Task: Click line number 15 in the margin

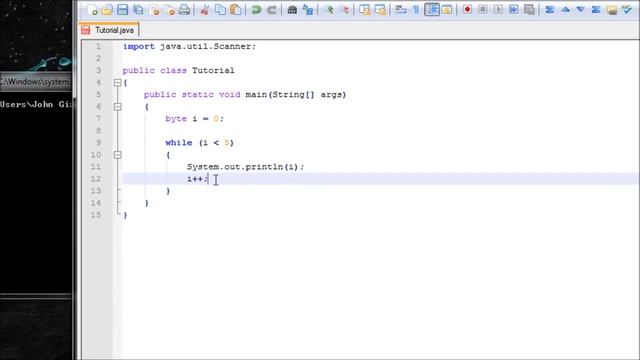Action: (x=96, y=215)
